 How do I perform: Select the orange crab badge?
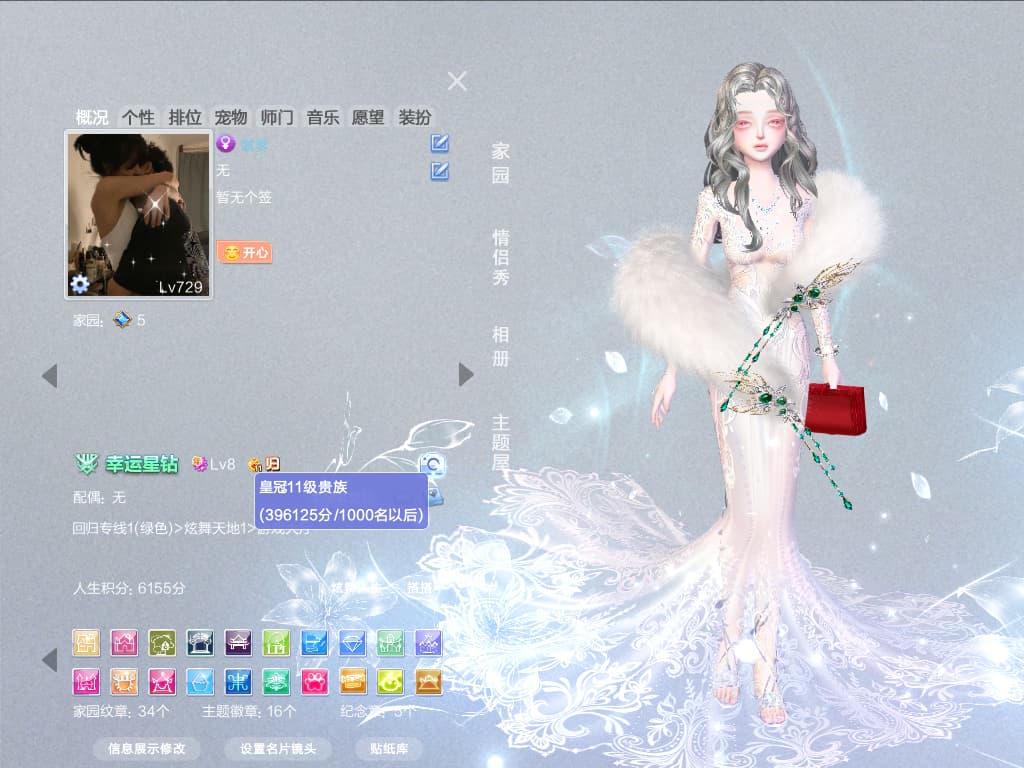click(x=124, y=682)
